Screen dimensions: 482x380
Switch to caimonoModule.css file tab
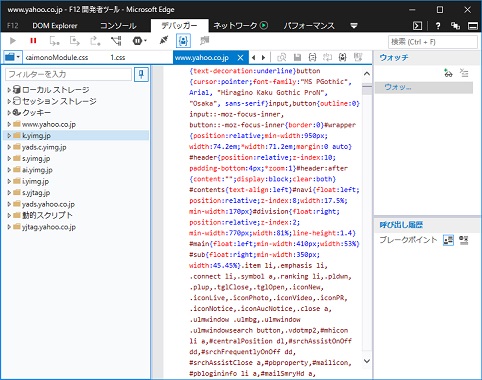(57, 57)
